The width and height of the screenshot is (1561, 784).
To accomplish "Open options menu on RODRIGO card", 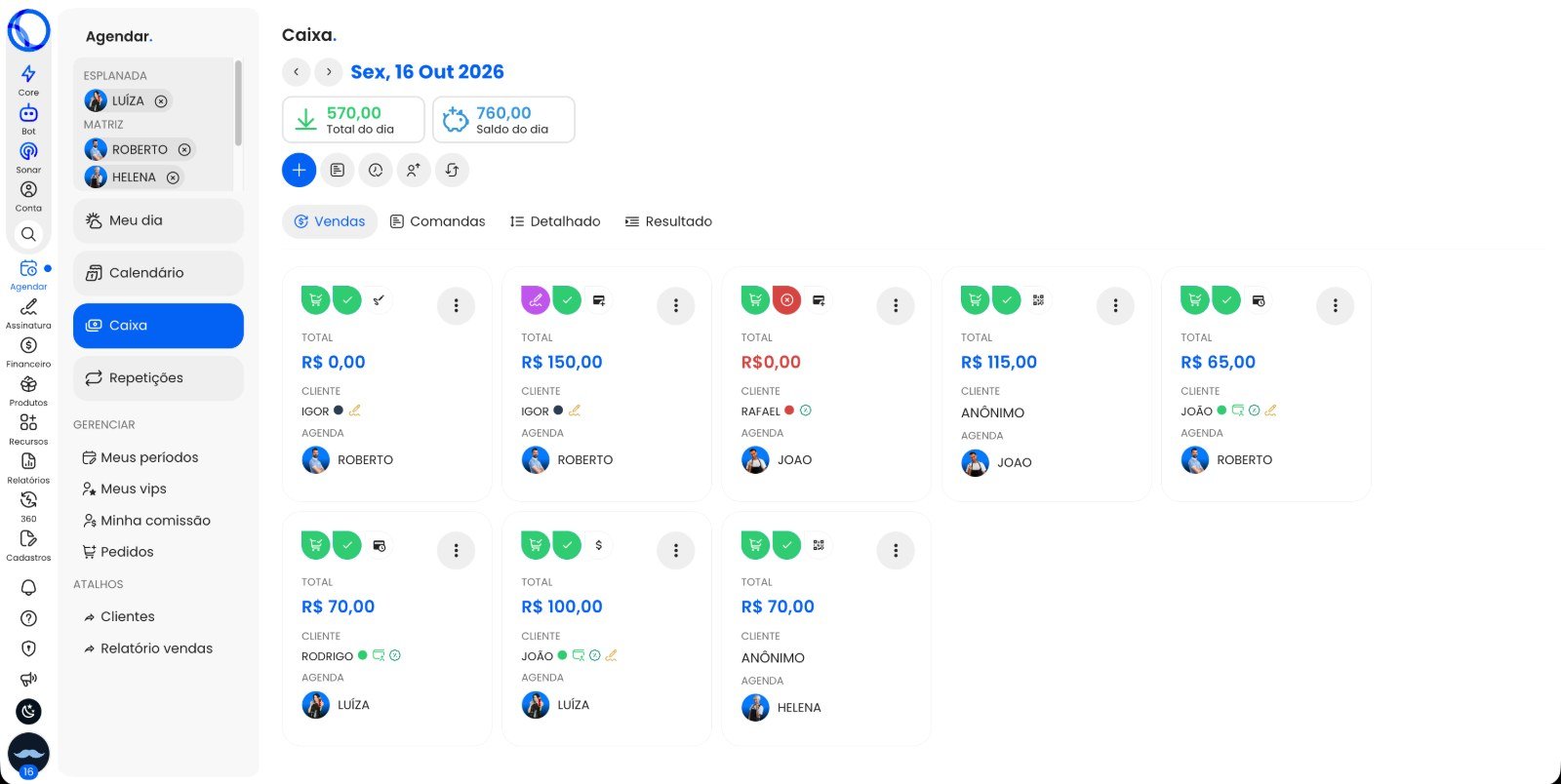I will point(456,551).
